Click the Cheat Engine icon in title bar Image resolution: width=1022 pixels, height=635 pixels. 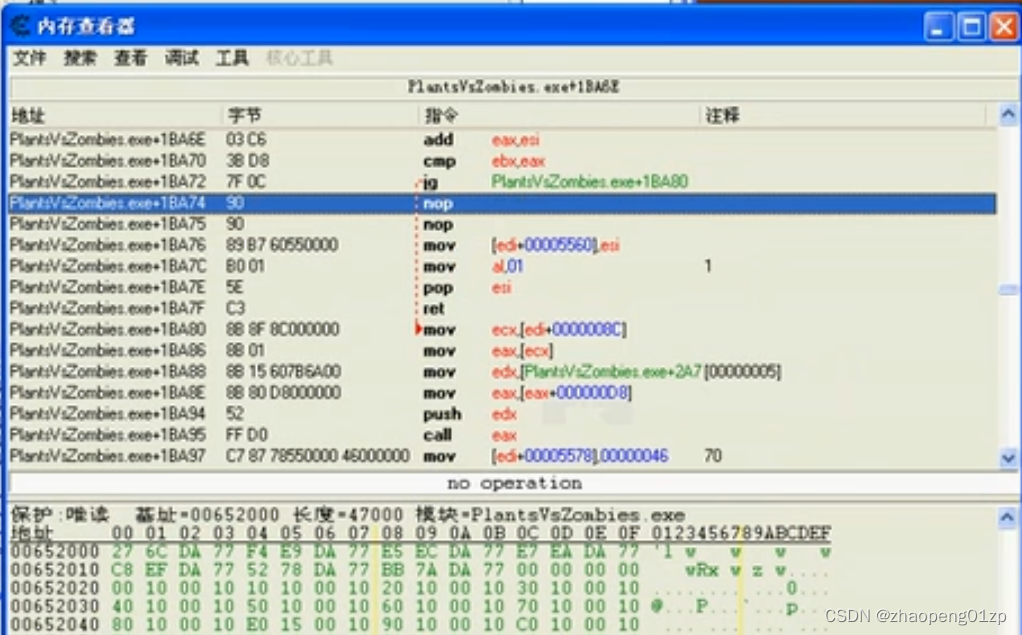pyautogui.click(x=20, y=26)
